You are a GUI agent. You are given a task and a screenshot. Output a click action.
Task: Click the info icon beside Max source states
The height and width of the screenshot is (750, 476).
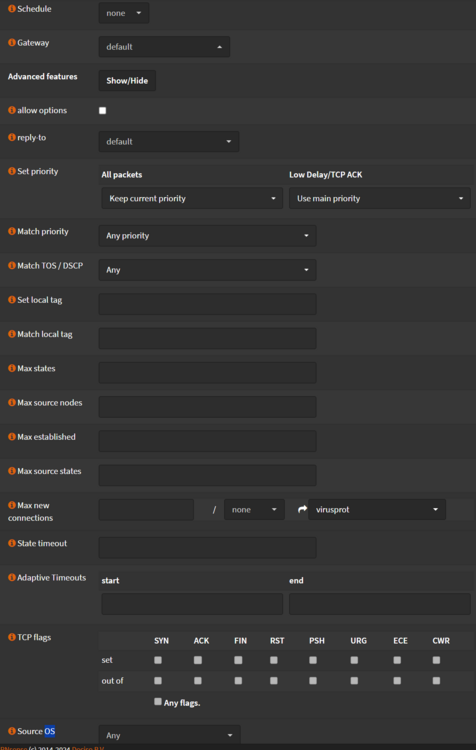click(x=12, y=471)
